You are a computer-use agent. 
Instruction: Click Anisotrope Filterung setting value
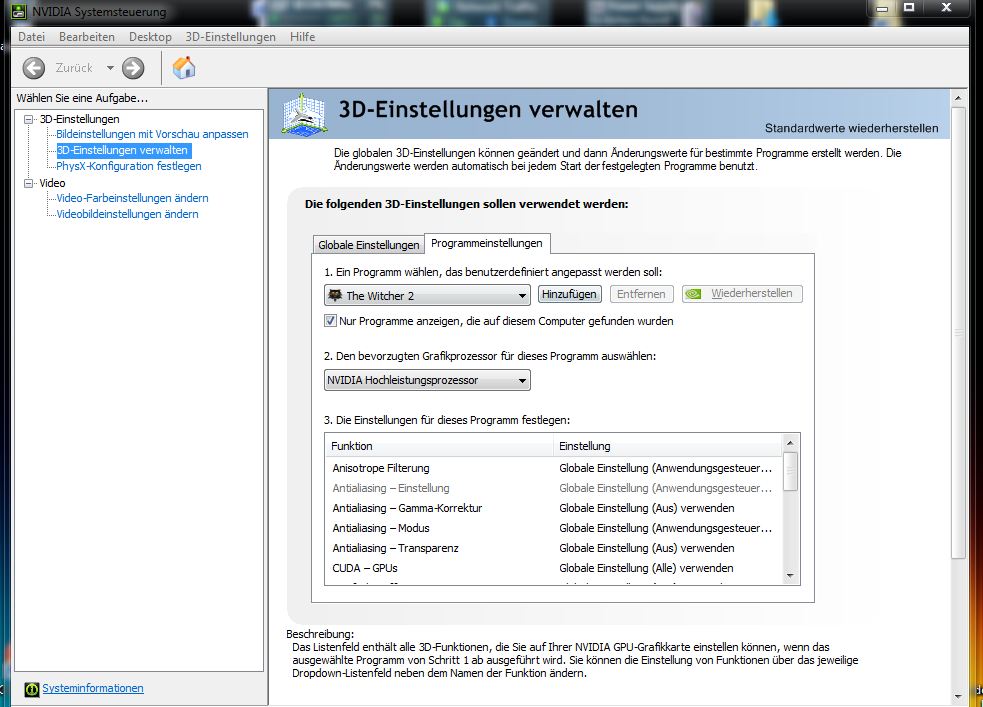(665, 468)
